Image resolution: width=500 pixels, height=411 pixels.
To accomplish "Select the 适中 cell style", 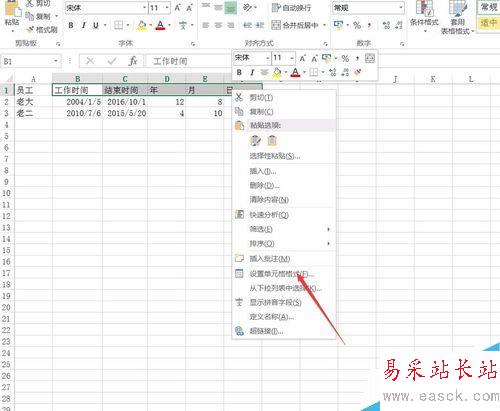I will click(x=489, y=23).
